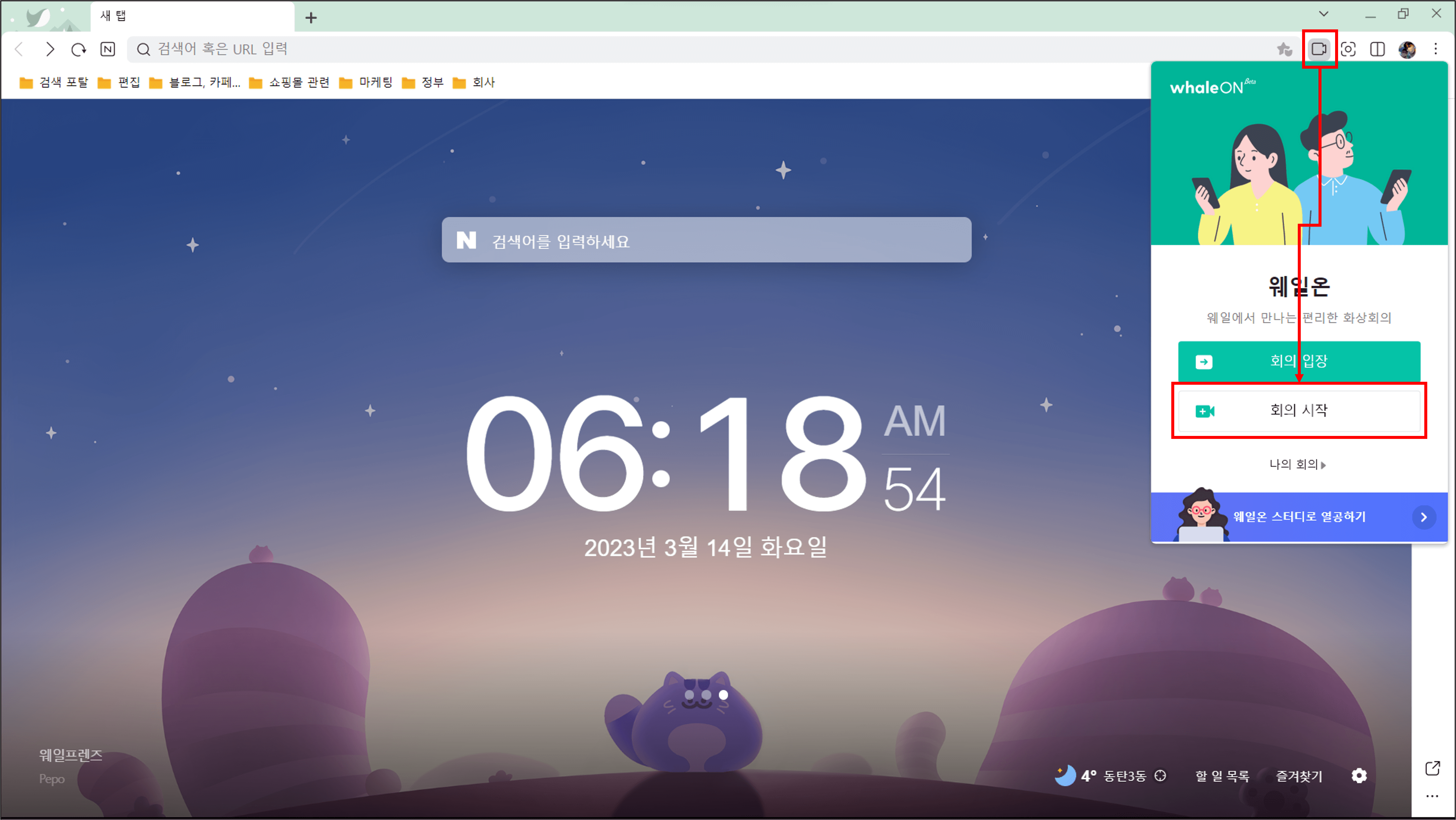The height and width of the screenshot is (820, 1456).
Task: Click the user profile avatar icon
Action: (x=1407, y=49)
